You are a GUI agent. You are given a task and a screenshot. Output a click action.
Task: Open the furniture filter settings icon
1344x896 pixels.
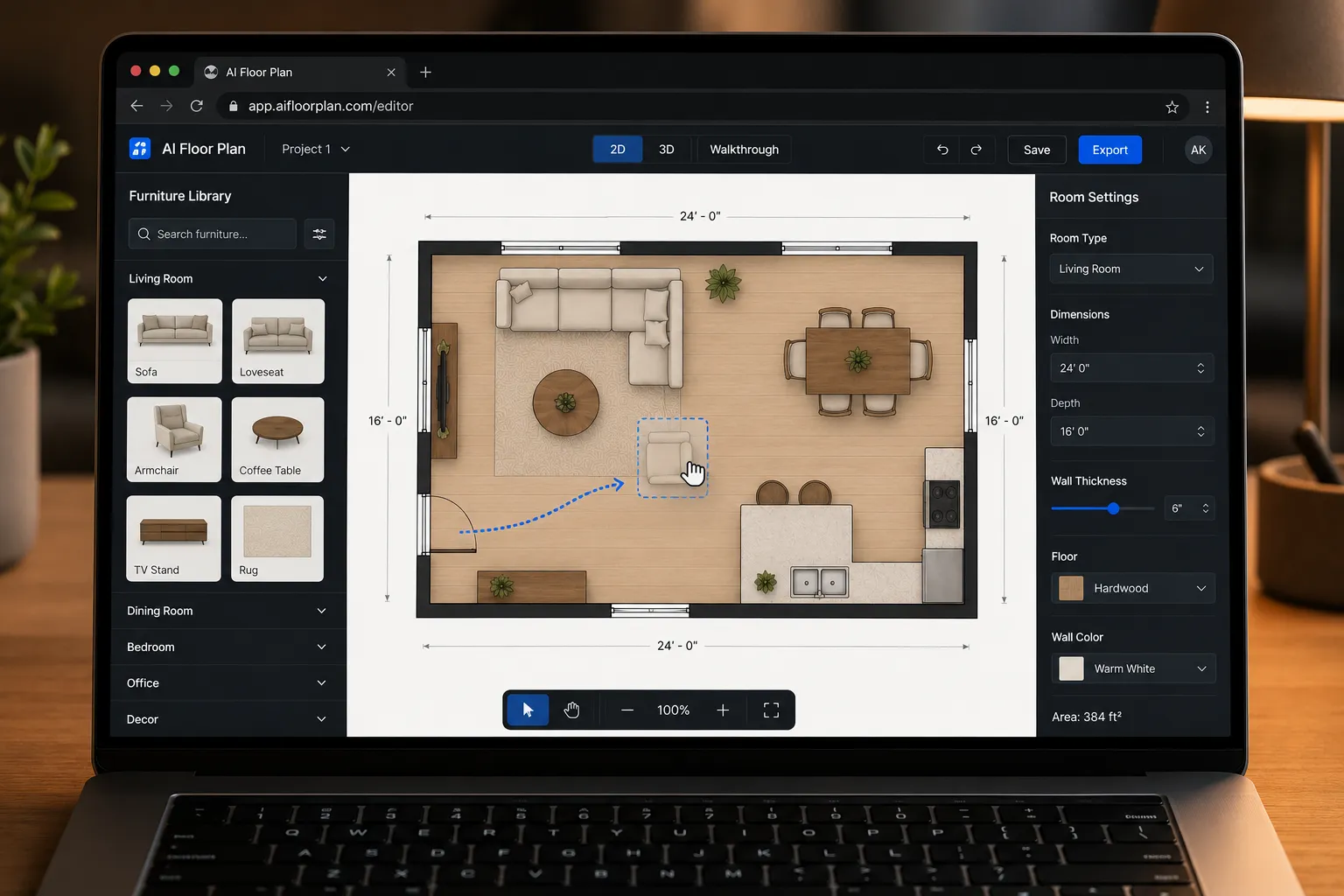tap(319, 234)
